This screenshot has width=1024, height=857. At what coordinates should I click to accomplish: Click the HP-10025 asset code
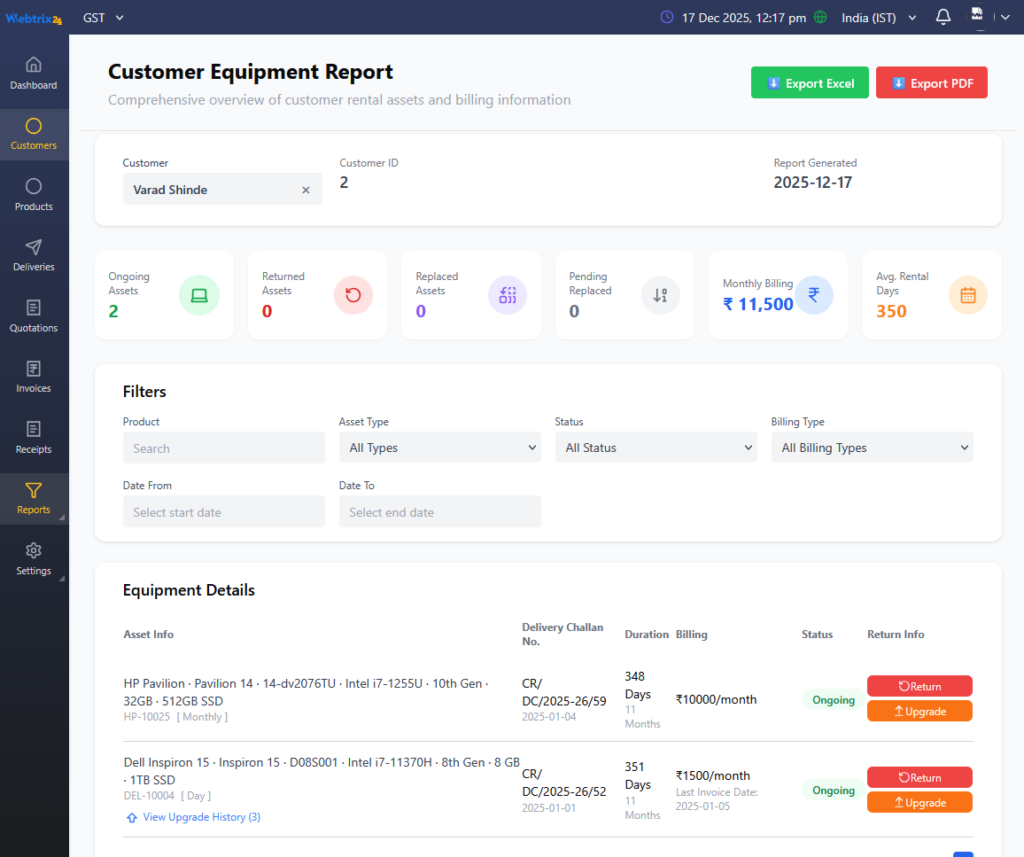point(146,717)
